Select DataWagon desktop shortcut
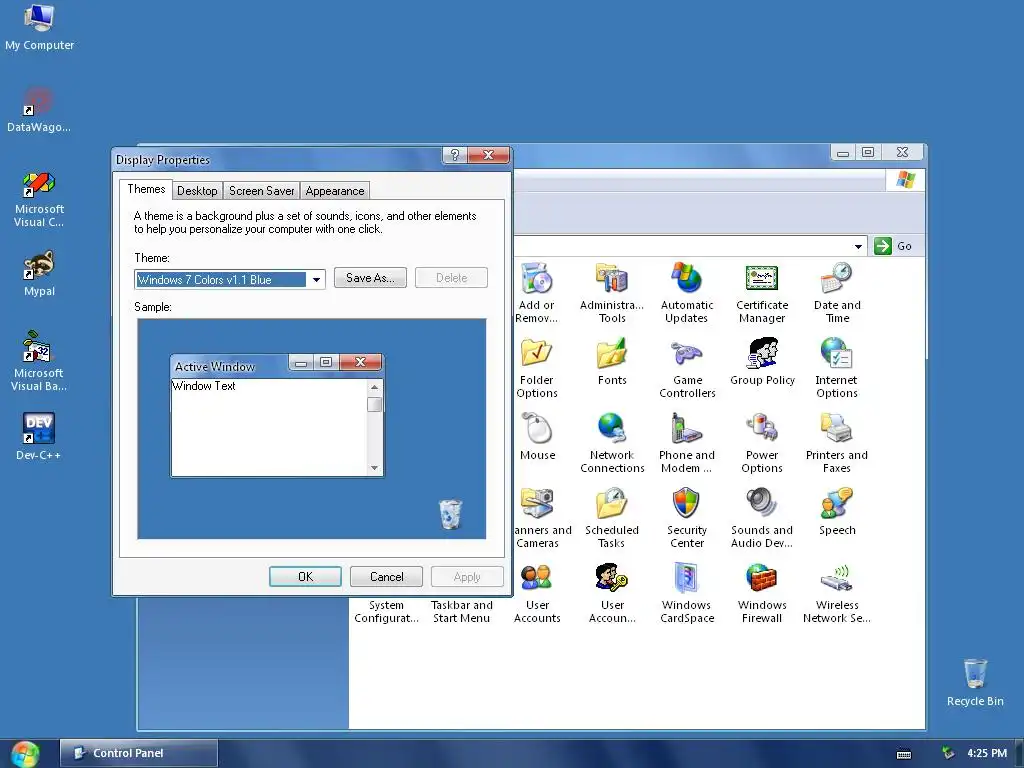The image size is (1024, 768). pos(39,110)
